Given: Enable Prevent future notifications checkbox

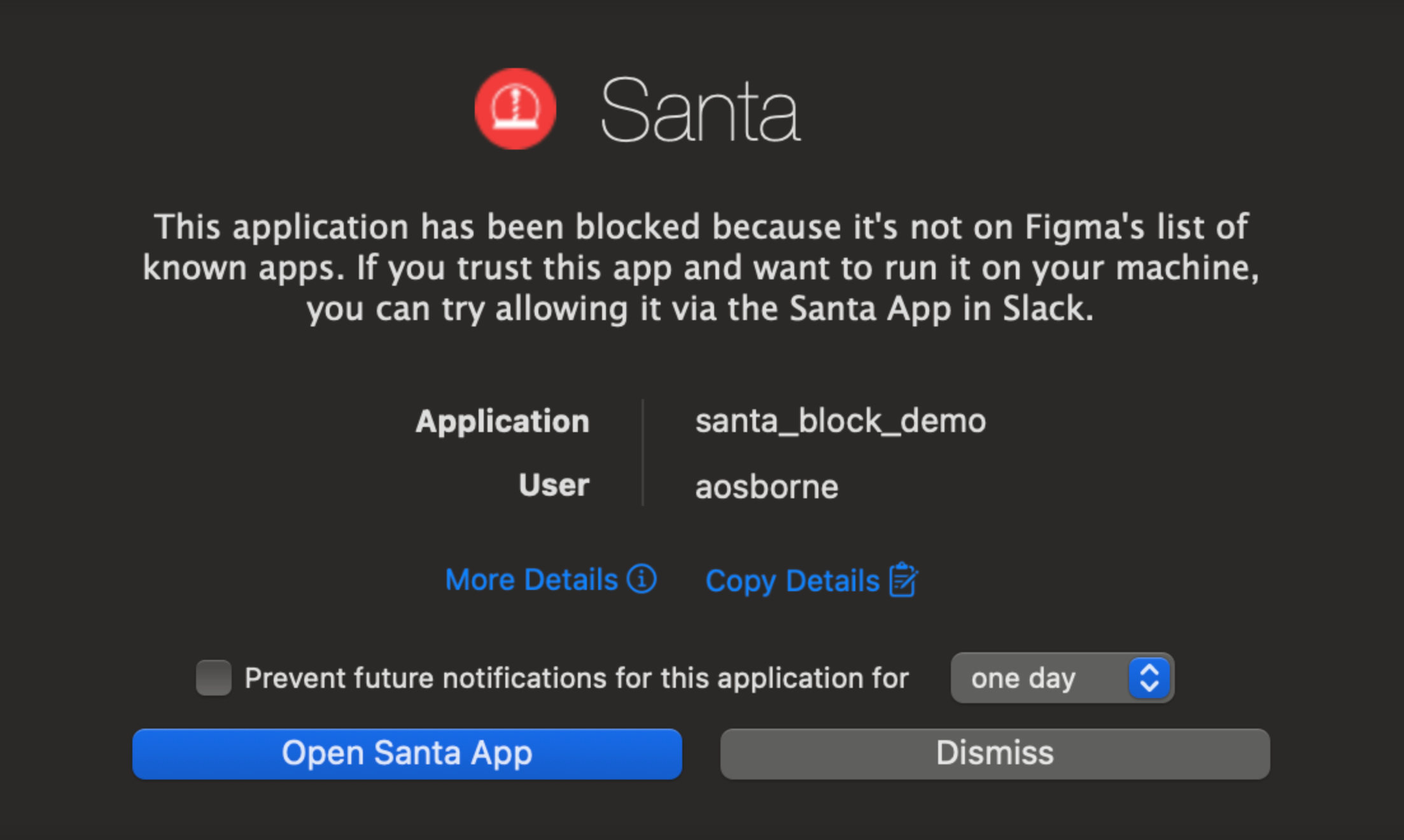Looking at the screenshot, I should click(x=214, y=678).
